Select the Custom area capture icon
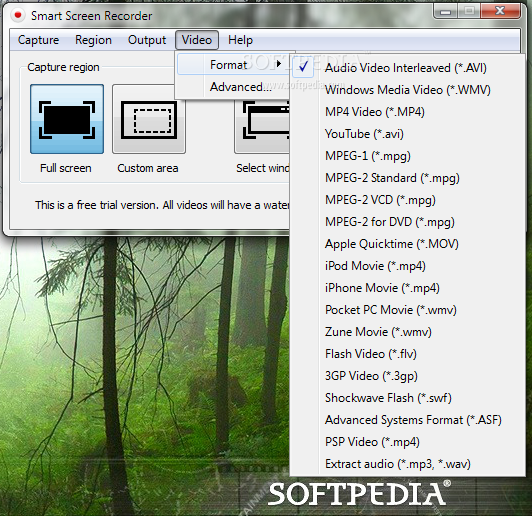This screenshot has width=532, height=516. pos(149,119)
